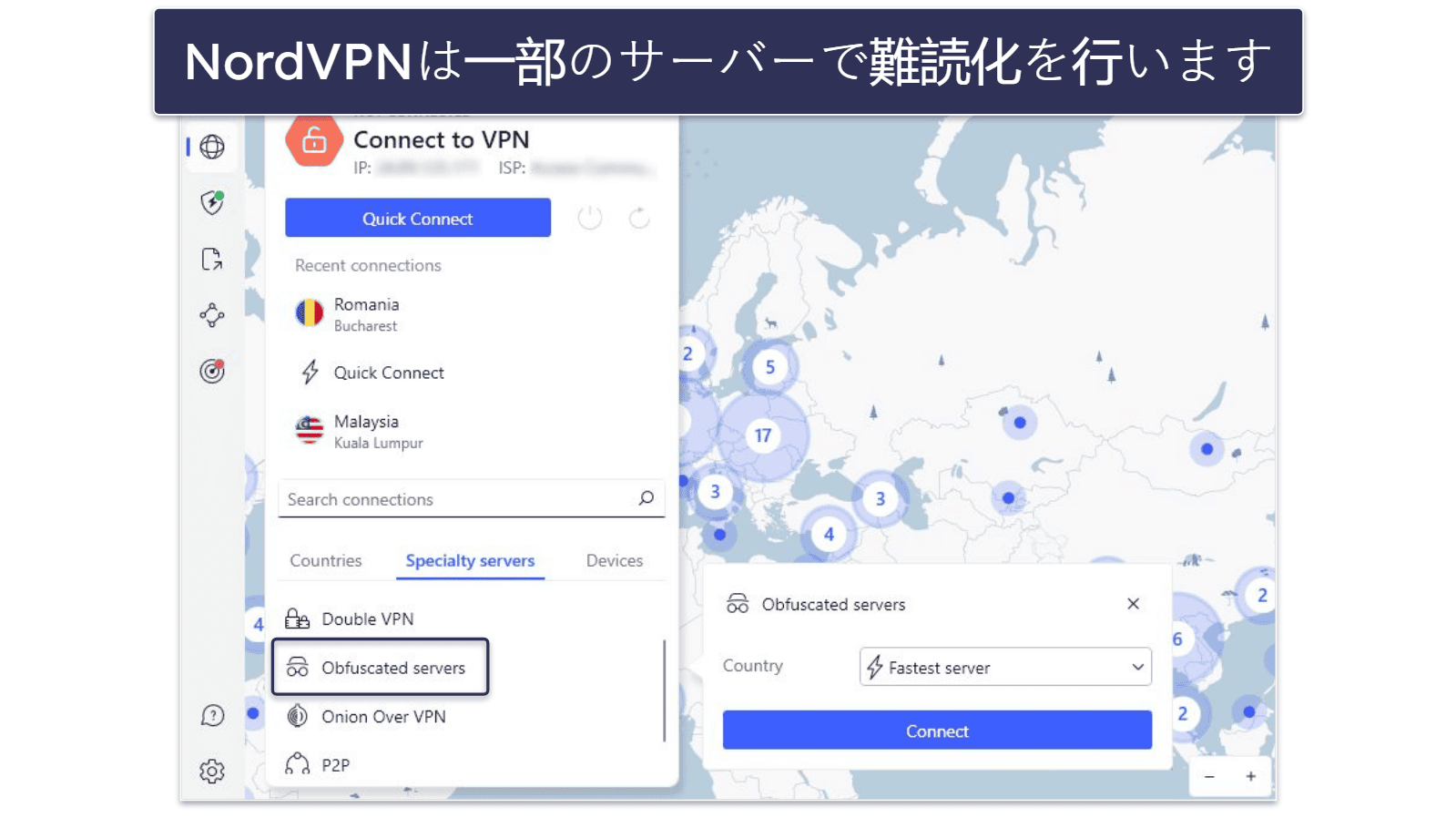Open the VPN globe tab in sidebar
Viewport: 1456px width, 818px height.
click(x=212, y=147)
